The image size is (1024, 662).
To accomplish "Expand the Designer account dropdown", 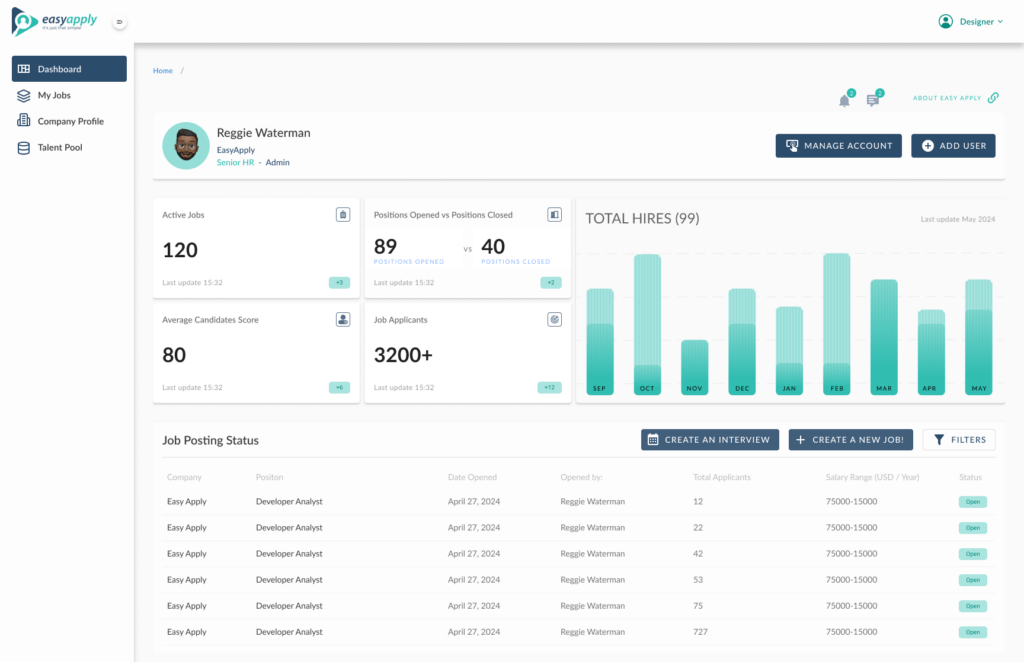I will [x=971, y=21].
